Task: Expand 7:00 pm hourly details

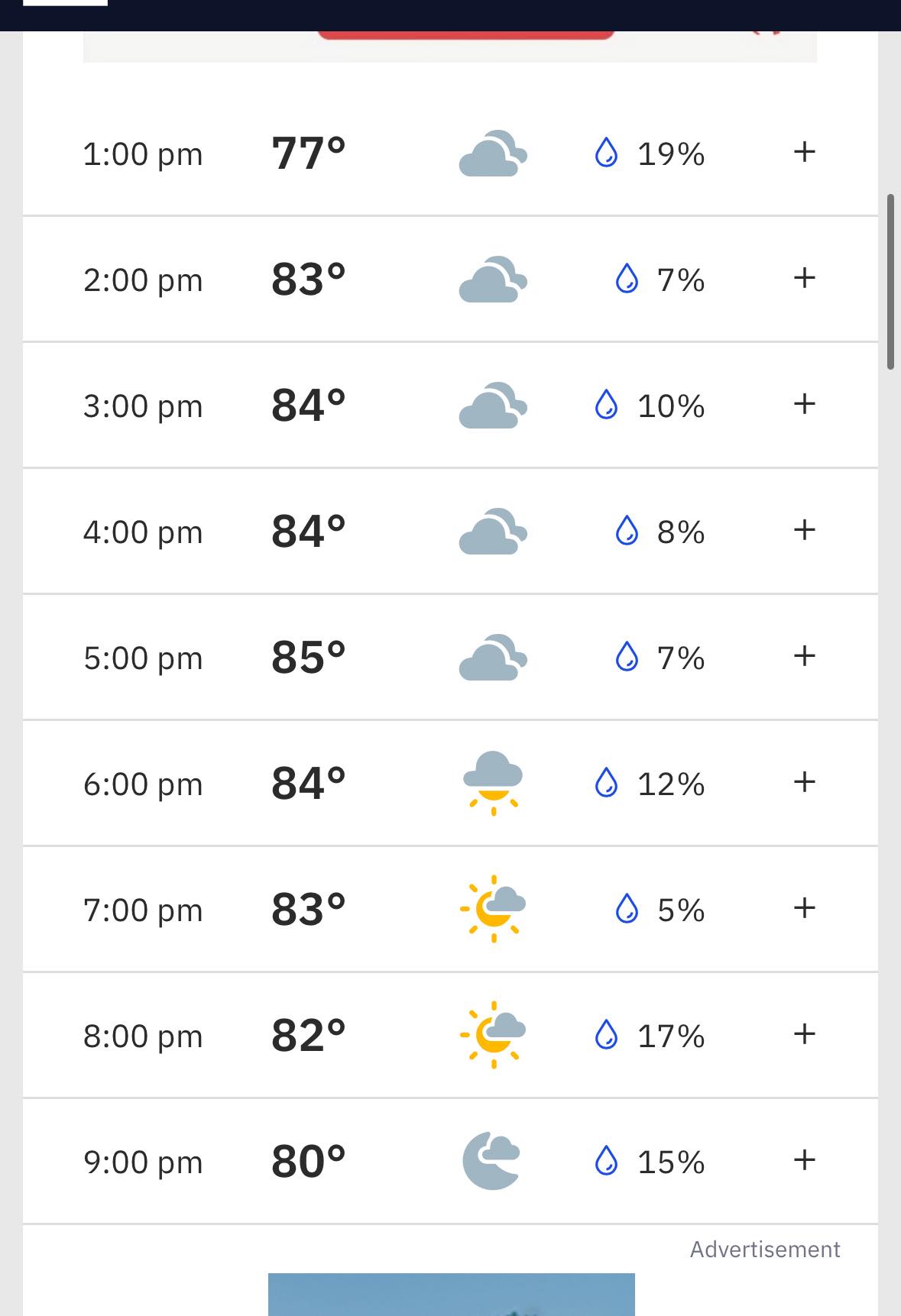Action: tap(804, 908)
